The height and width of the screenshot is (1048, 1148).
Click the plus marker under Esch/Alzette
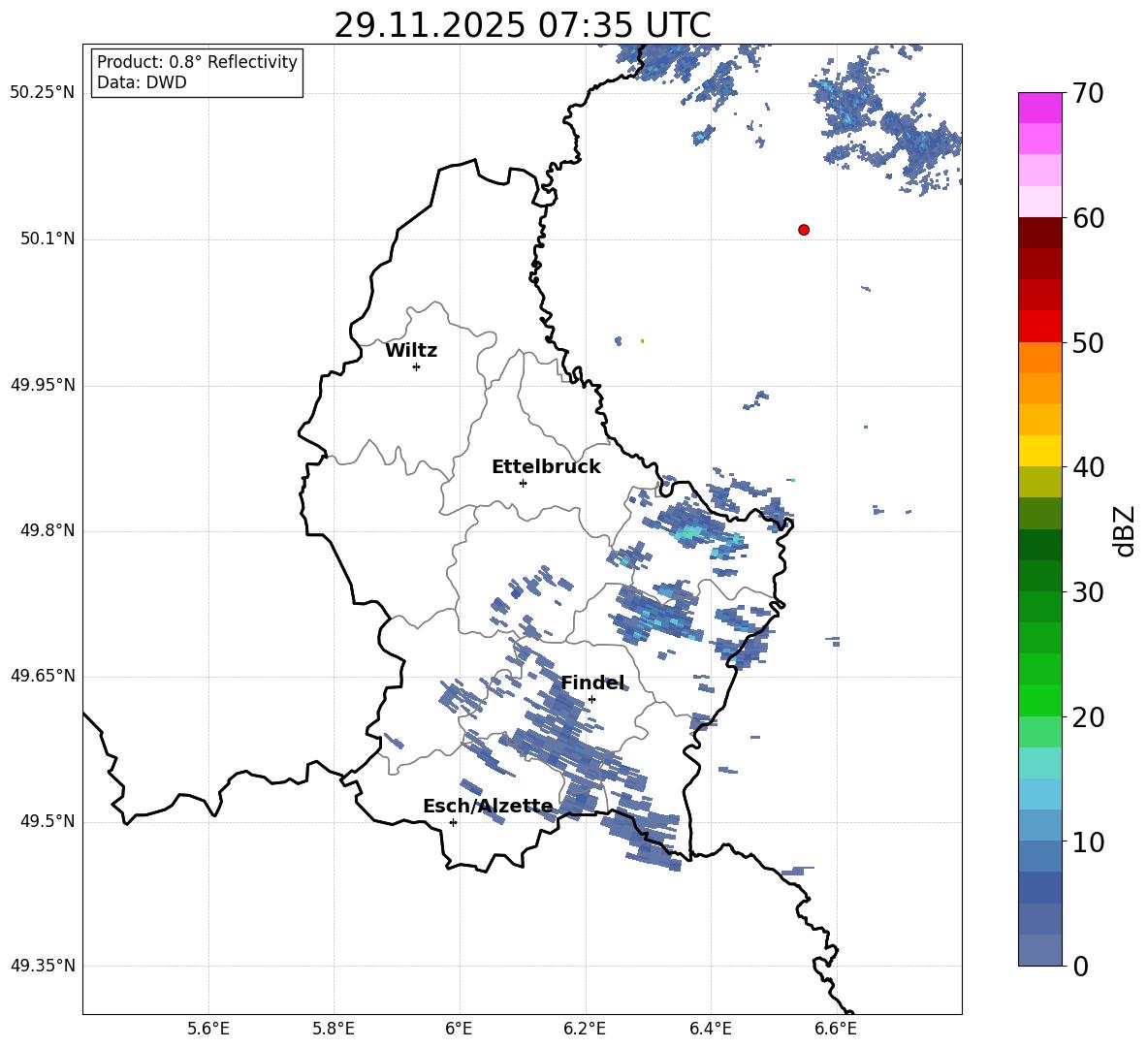(x=453, y=822)
